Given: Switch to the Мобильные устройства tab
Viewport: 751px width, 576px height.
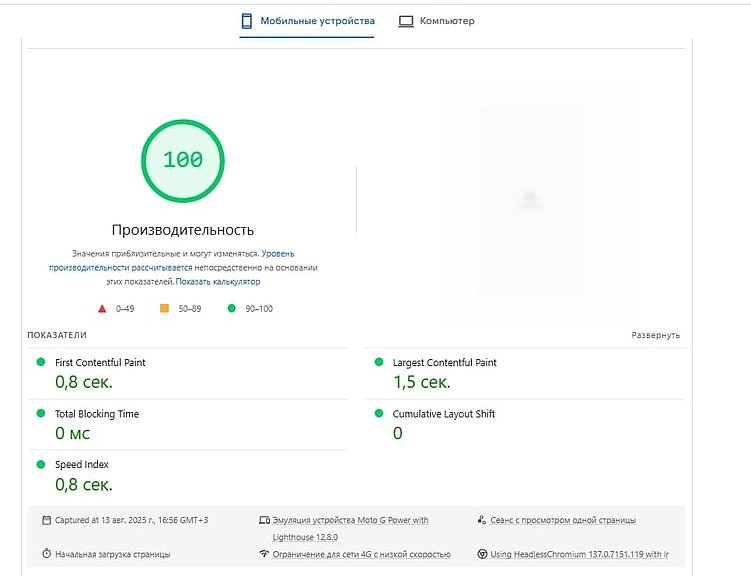Looking at the screenshot, I should tap(317, 21).
